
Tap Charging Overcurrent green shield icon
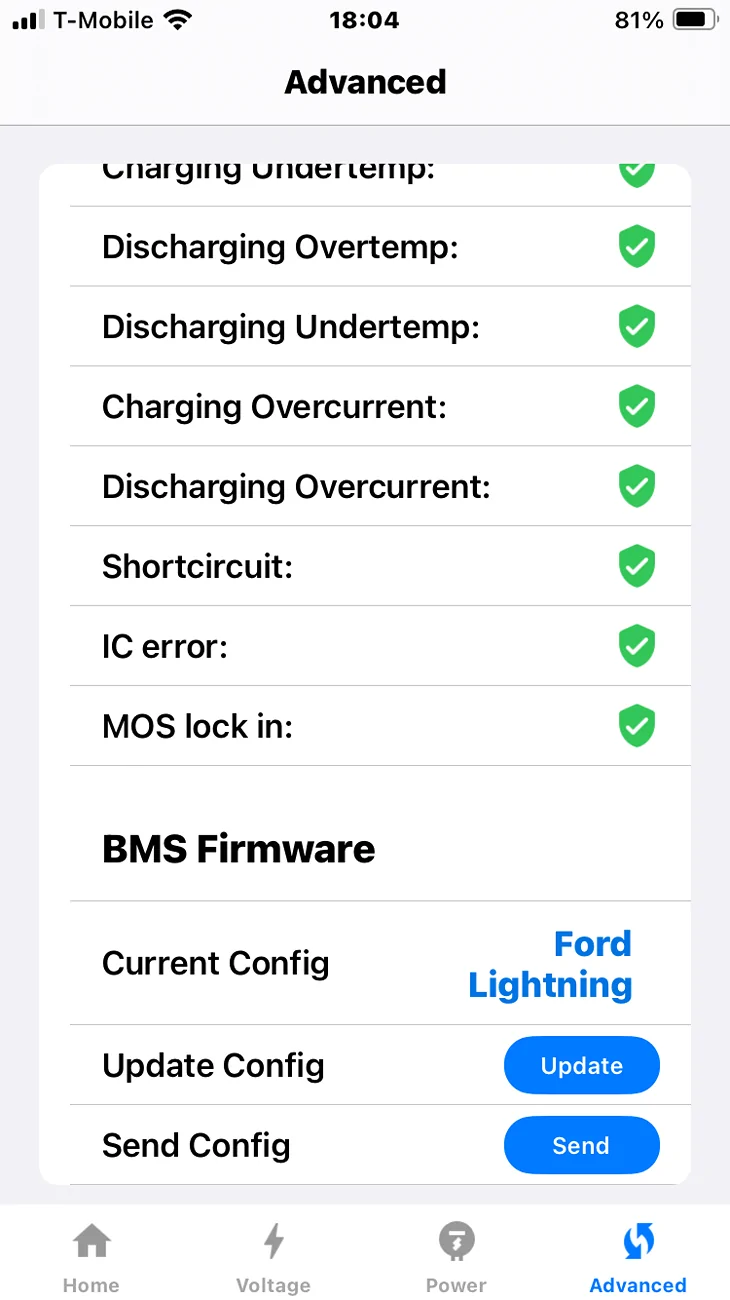coord(637,407)
